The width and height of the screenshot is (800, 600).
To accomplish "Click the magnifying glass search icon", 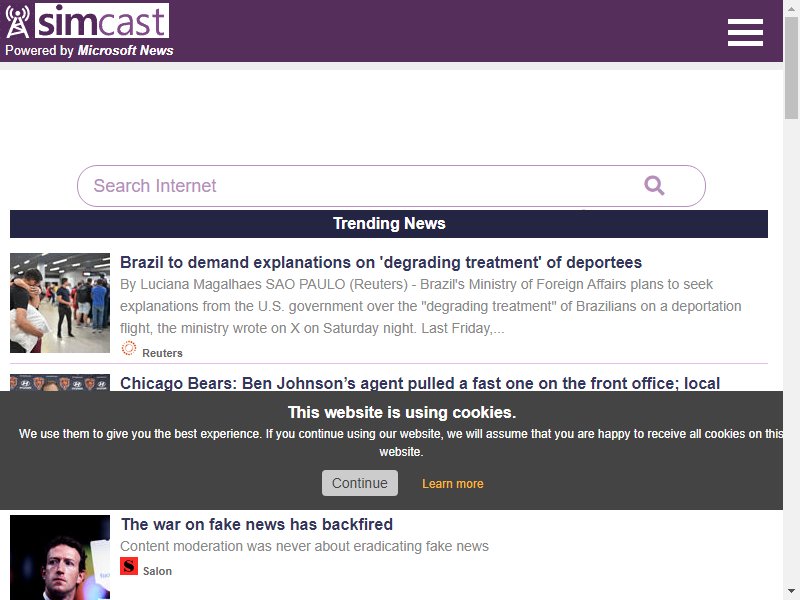I will pos(654,186).
